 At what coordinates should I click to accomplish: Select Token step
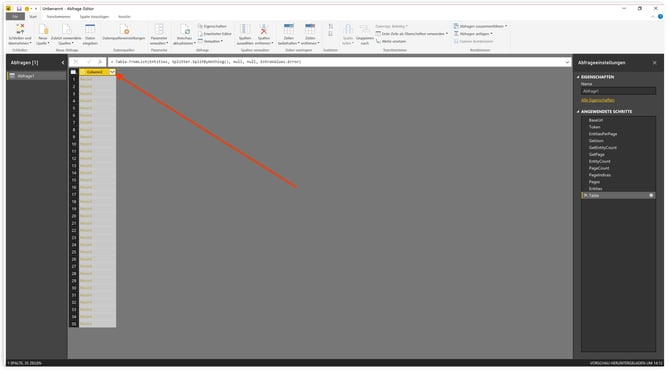click(618, 127)
